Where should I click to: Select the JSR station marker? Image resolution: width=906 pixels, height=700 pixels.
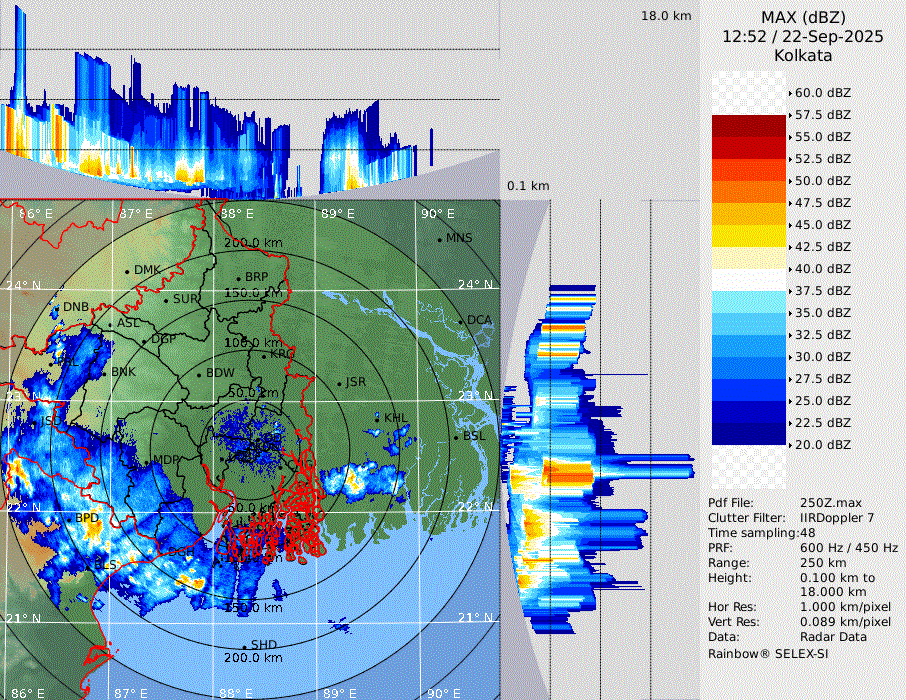tap(337, 383)
